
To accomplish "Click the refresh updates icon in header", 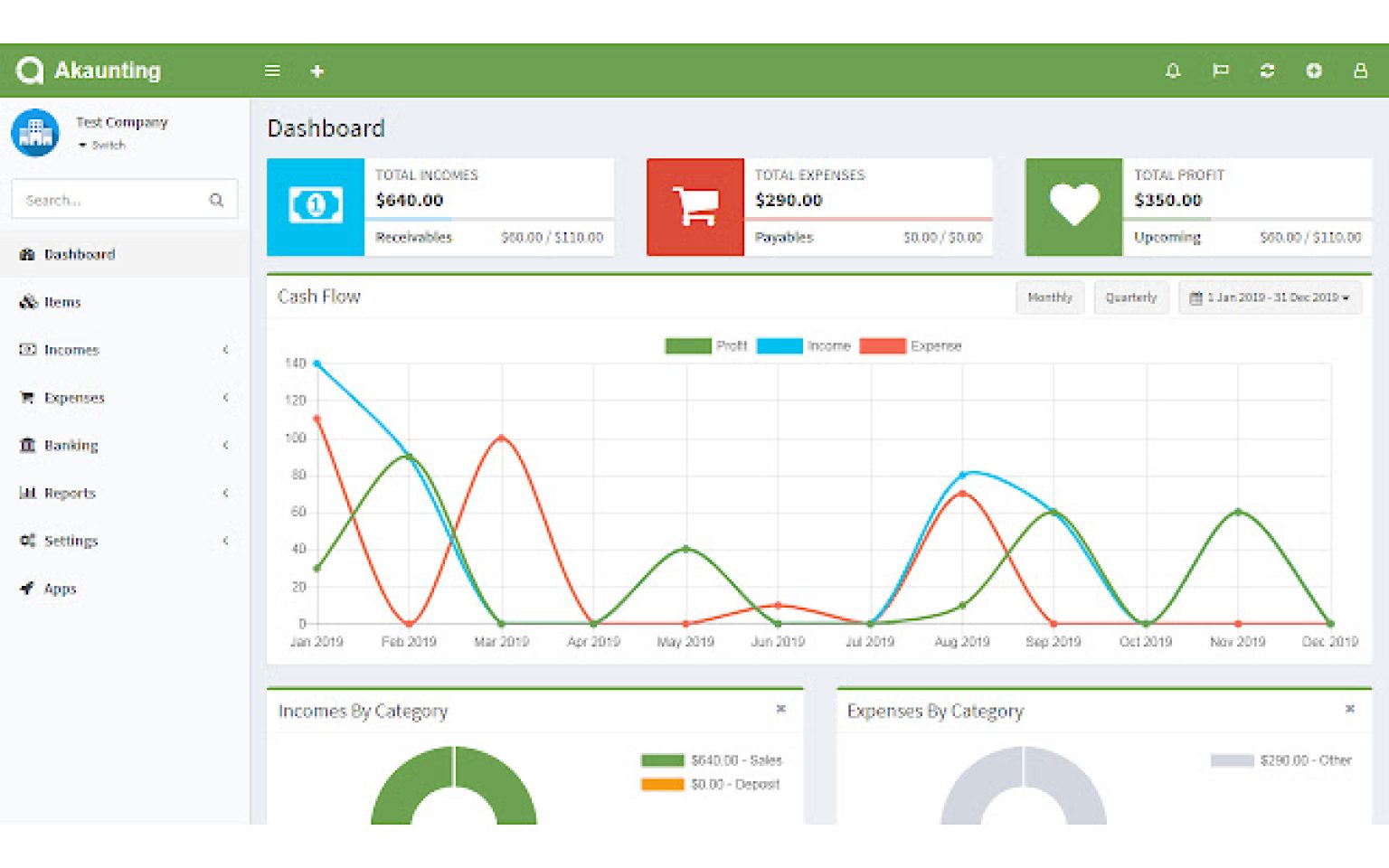I will point(1267,71).
